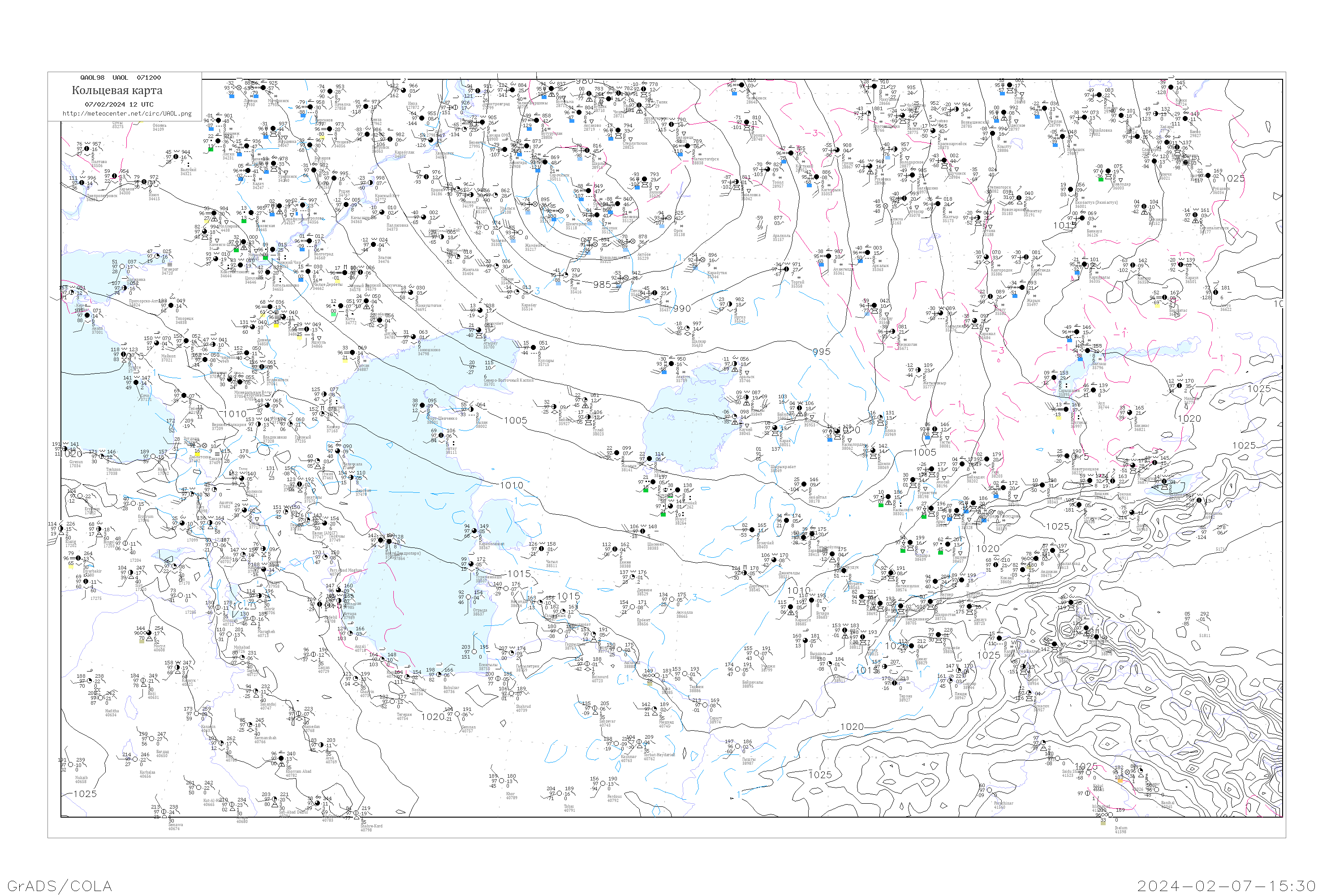
Task: Click the QAOL98 UAOL 071200 header code
Action: coord(120,77)
